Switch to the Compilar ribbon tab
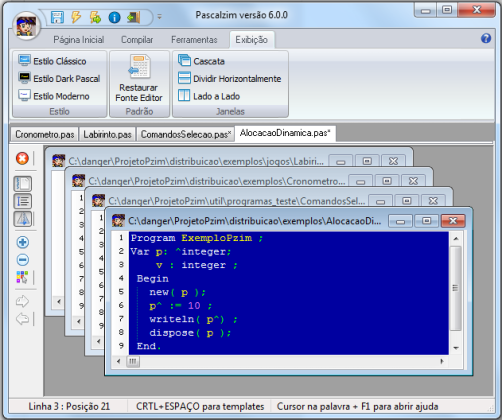 [137, 40]
